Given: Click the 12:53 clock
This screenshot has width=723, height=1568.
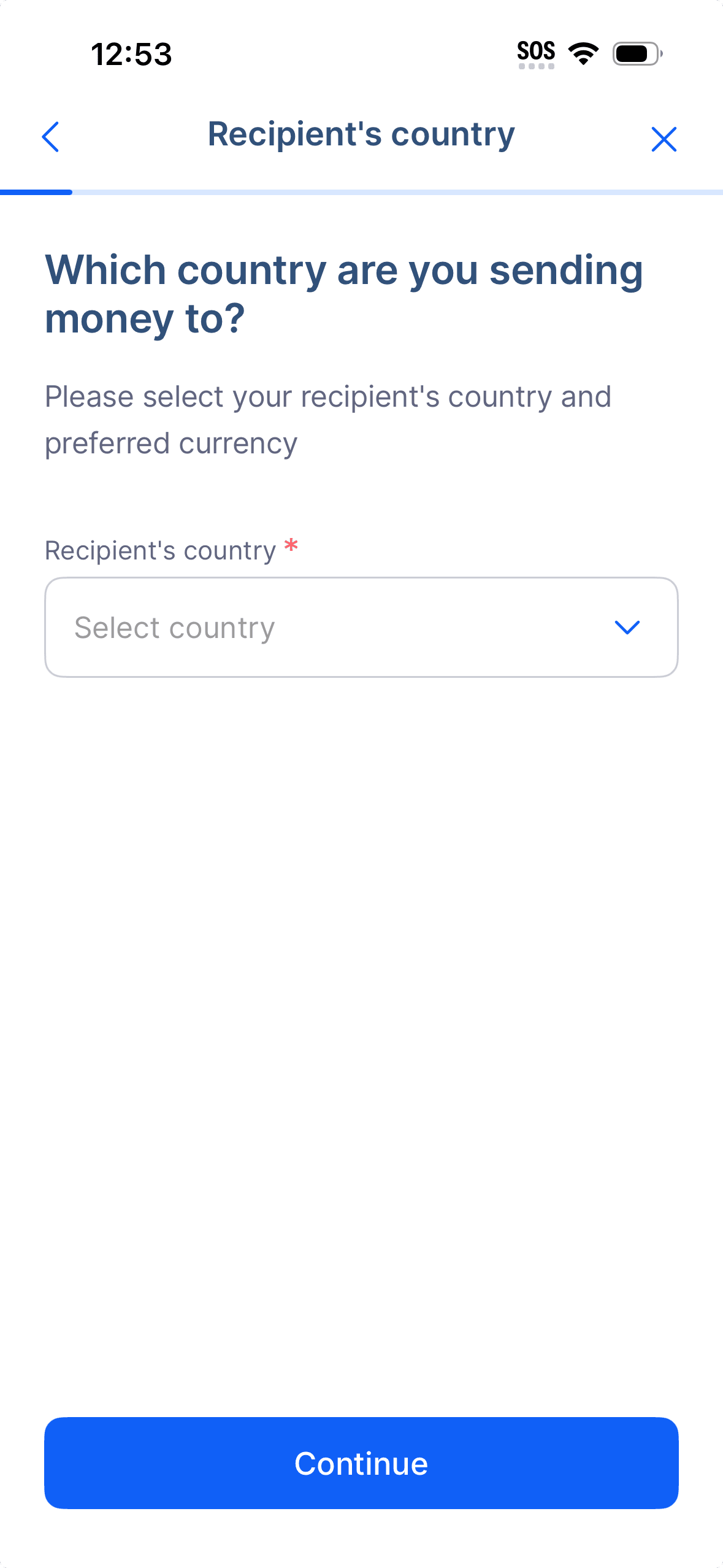Looking at the screenshot, I should click(131, 55).
